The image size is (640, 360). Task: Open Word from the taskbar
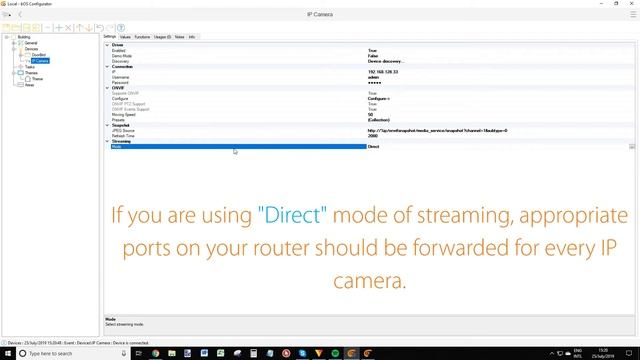204,353
